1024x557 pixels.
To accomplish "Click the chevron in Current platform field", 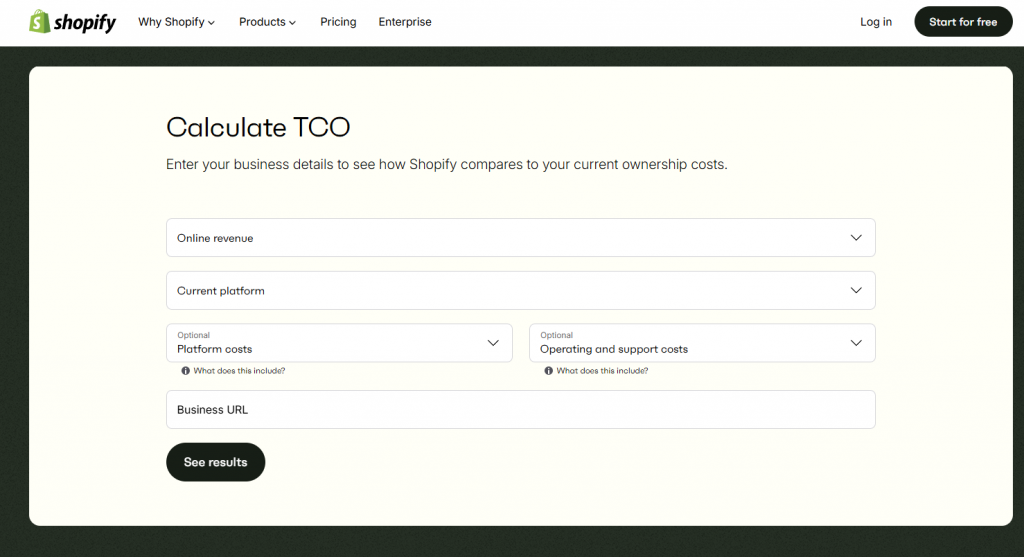I will click(856, 291).
